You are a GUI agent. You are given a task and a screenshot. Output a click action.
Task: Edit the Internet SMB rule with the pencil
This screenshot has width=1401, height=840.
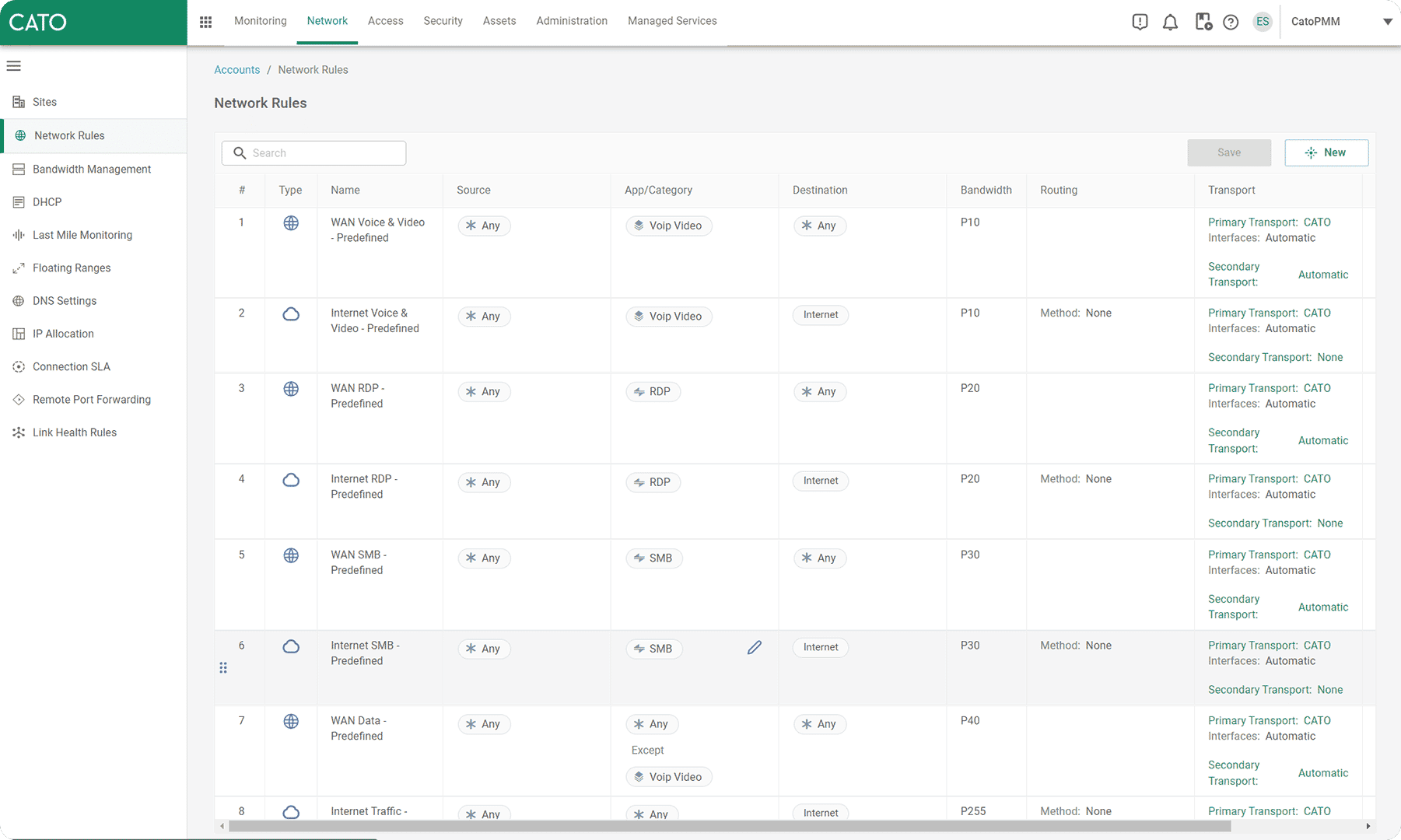point(753,646)
